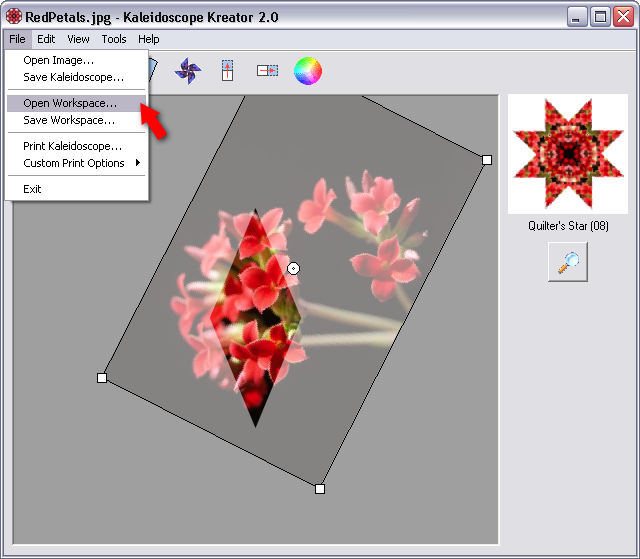Select the pinwheel kaleidoscope shape icon

pyautogui.click(x=188, y=71)
